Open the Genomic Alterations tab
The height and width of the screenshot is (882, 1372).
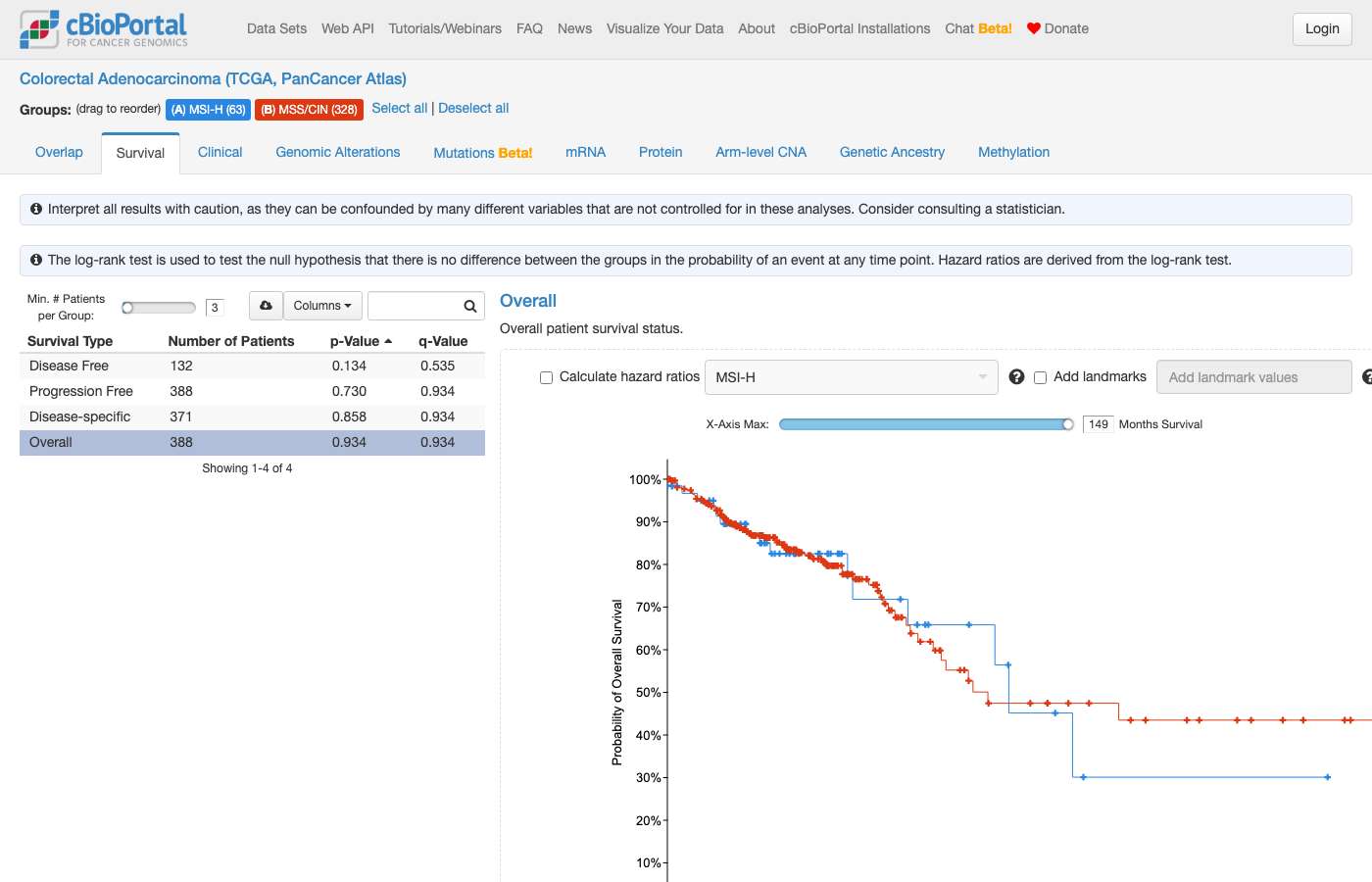coord(338,152)
